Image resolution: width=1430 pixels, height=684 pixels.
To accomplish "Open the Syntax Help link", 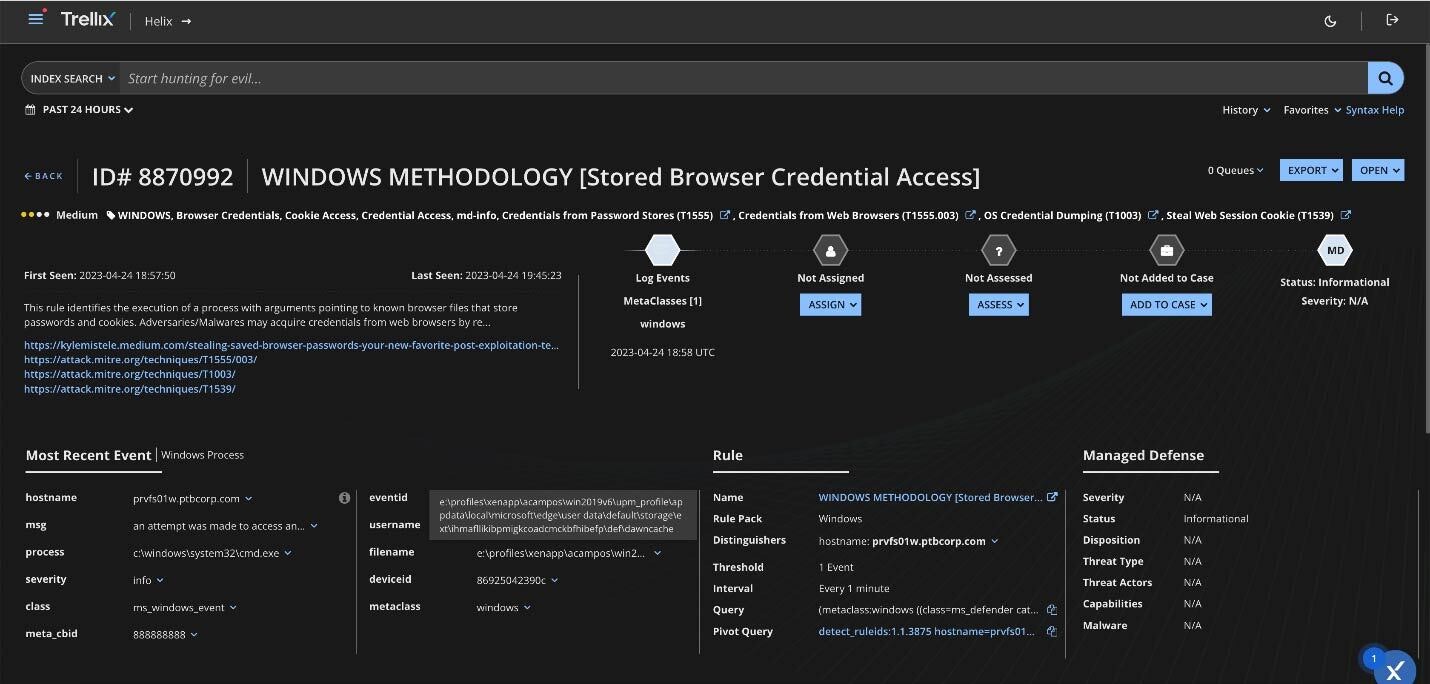I will pyautogui.click(x=1374, y=110).
